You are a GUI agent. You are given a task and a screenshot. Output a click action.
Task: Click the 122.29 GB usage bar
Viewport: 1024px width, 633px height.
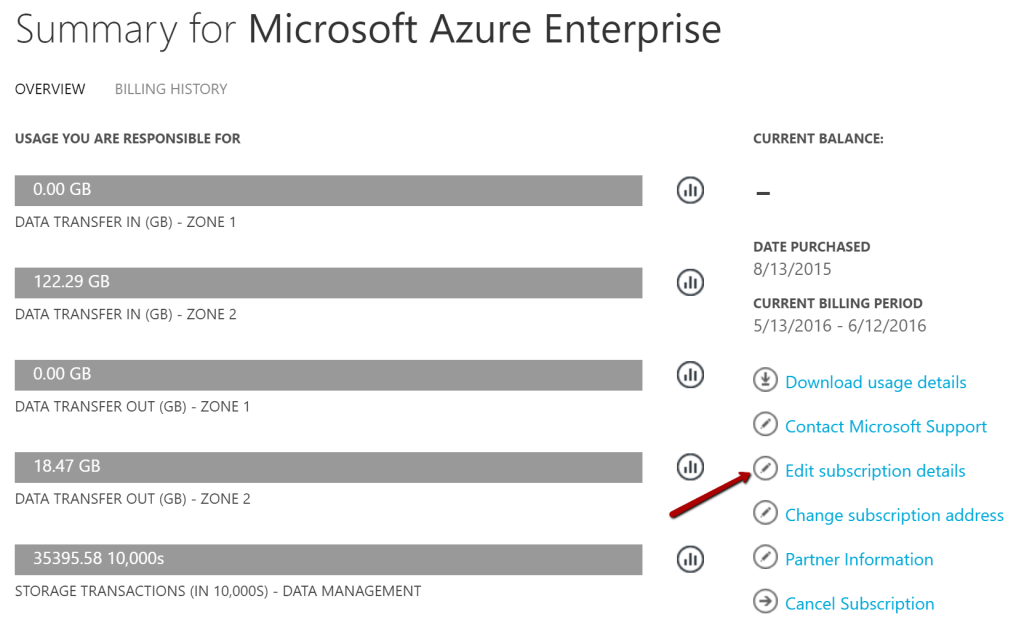click(328, 283)
